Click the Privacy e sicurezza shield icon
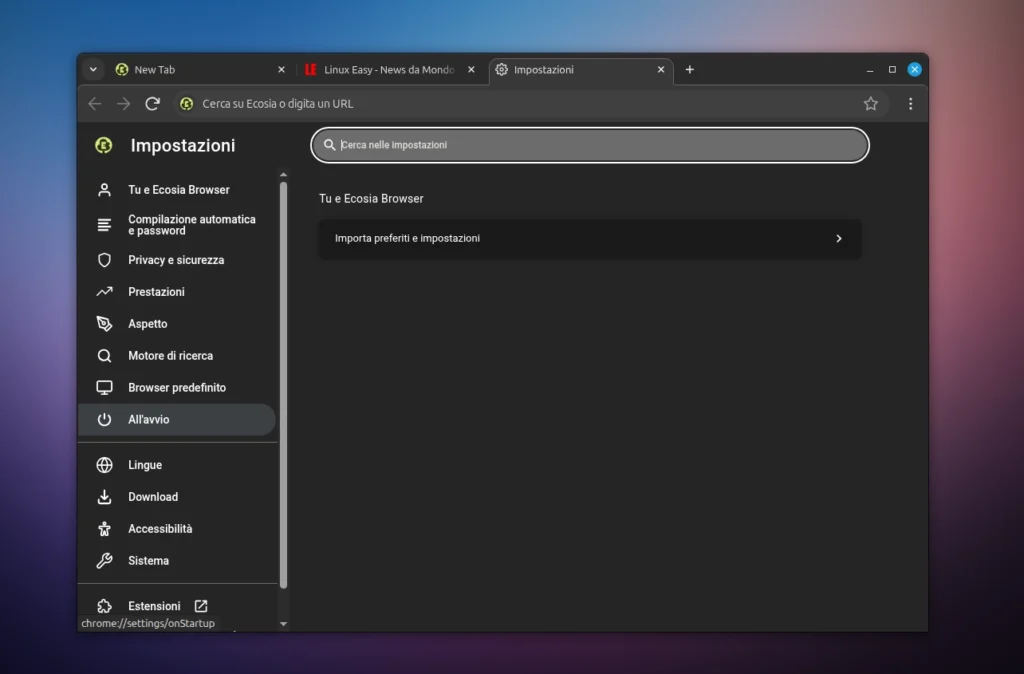This screenshot has width=1024, height=674. 104,260
